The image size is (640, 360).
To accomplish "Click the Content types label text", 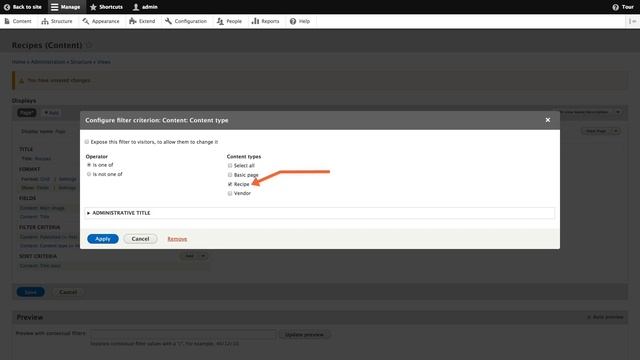I will pos(244,156).
